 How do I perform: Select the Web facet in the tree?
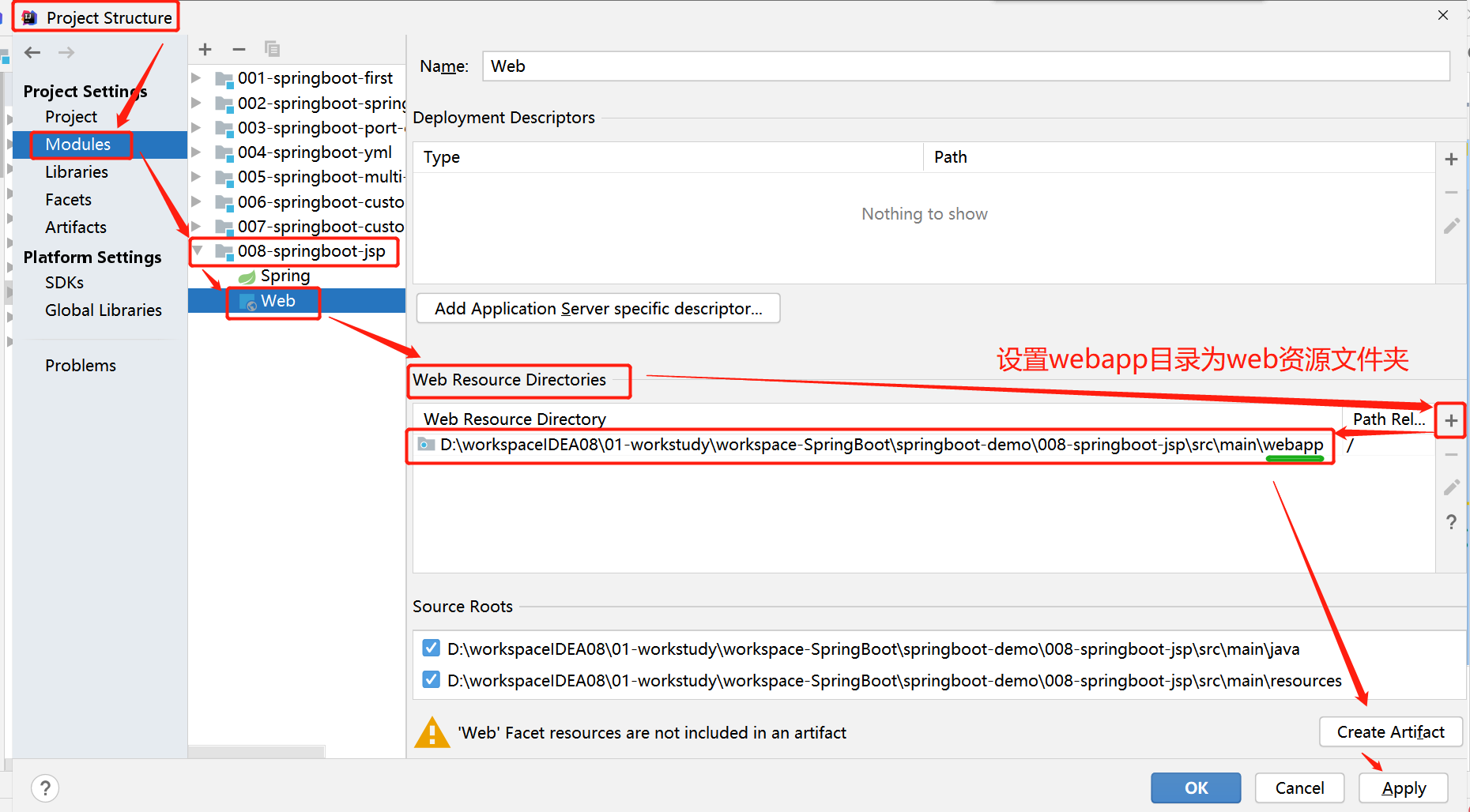point(278,301)
